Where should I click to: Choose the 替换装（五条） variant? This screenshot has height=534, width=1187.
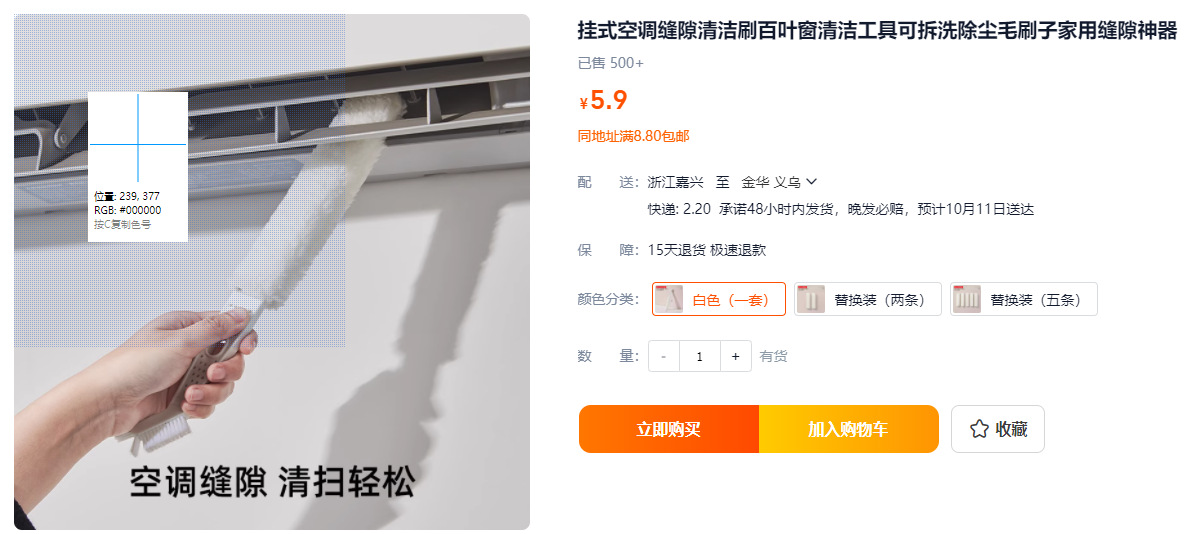click(1023, 299)
